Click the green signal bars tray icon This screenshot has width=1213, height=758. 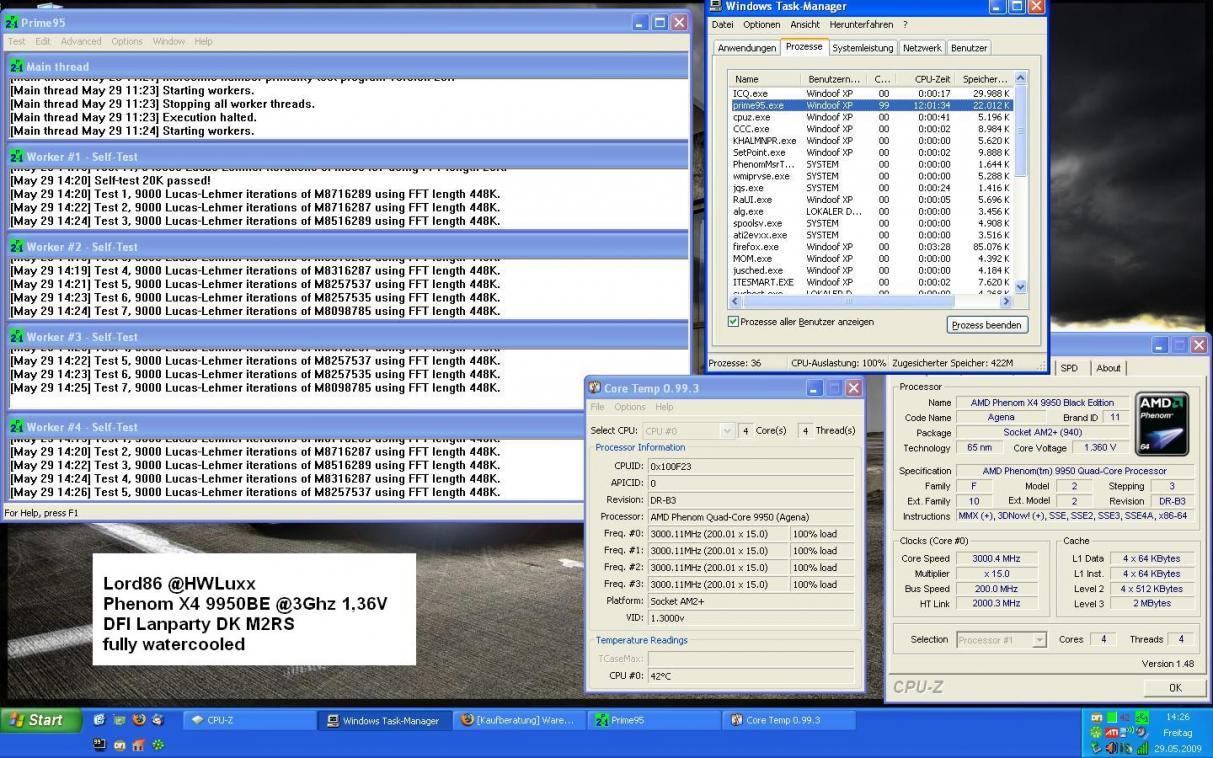pos(1142,749)
